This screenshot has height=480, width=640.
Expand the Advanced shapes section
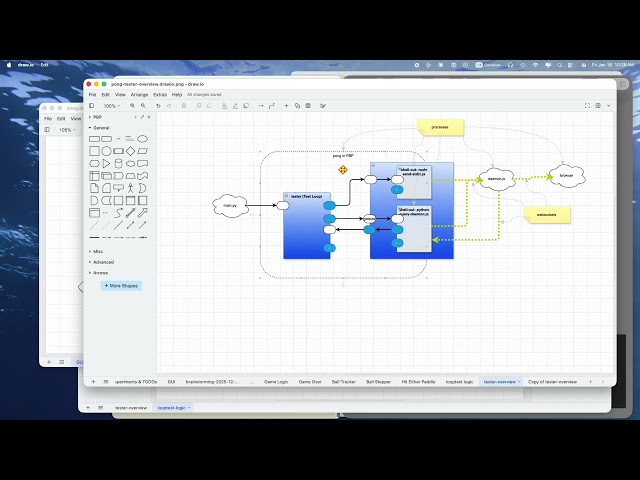(102, 262)
